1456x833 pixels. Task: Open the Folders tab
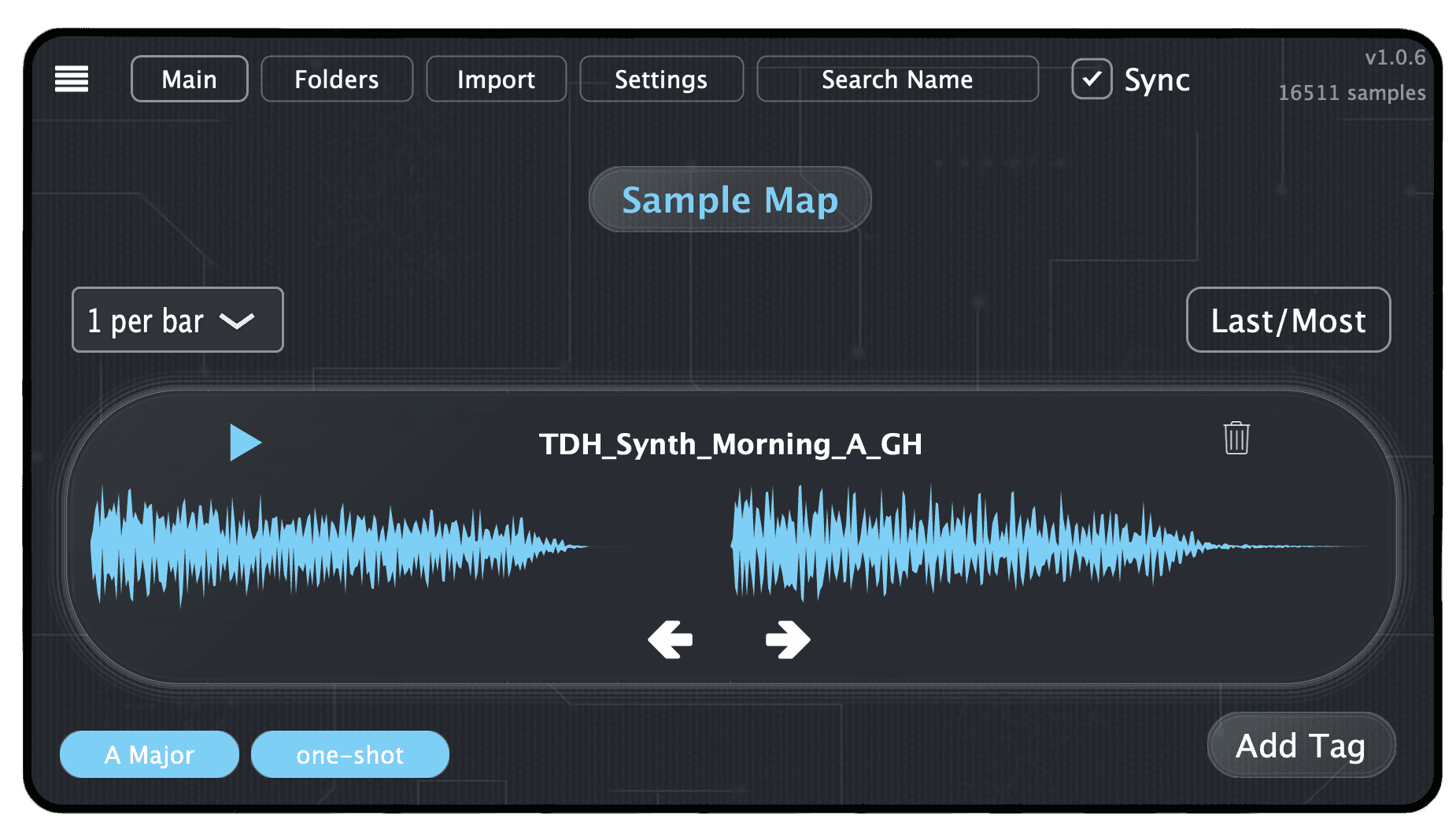pyautogui.click(x=337, y=79)
